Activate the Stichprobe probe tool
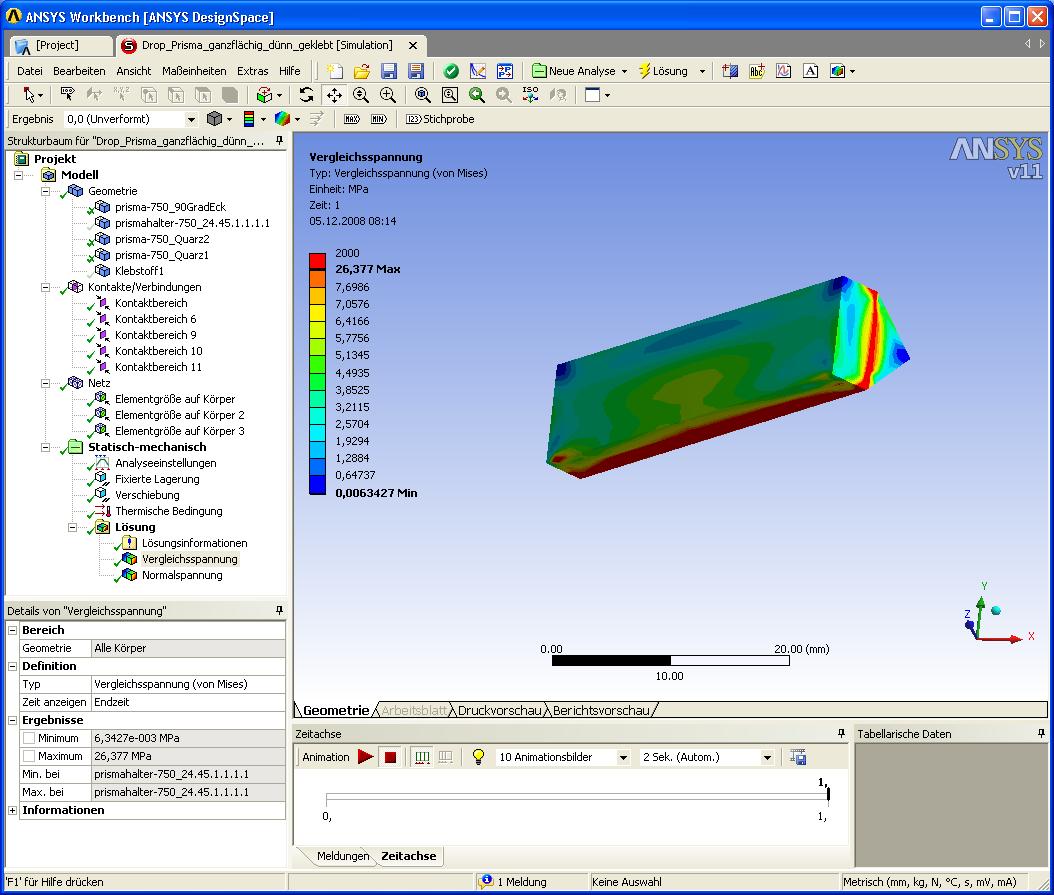Image resolution: width=1054 pixels, height=895 pixels. [440, 119]
